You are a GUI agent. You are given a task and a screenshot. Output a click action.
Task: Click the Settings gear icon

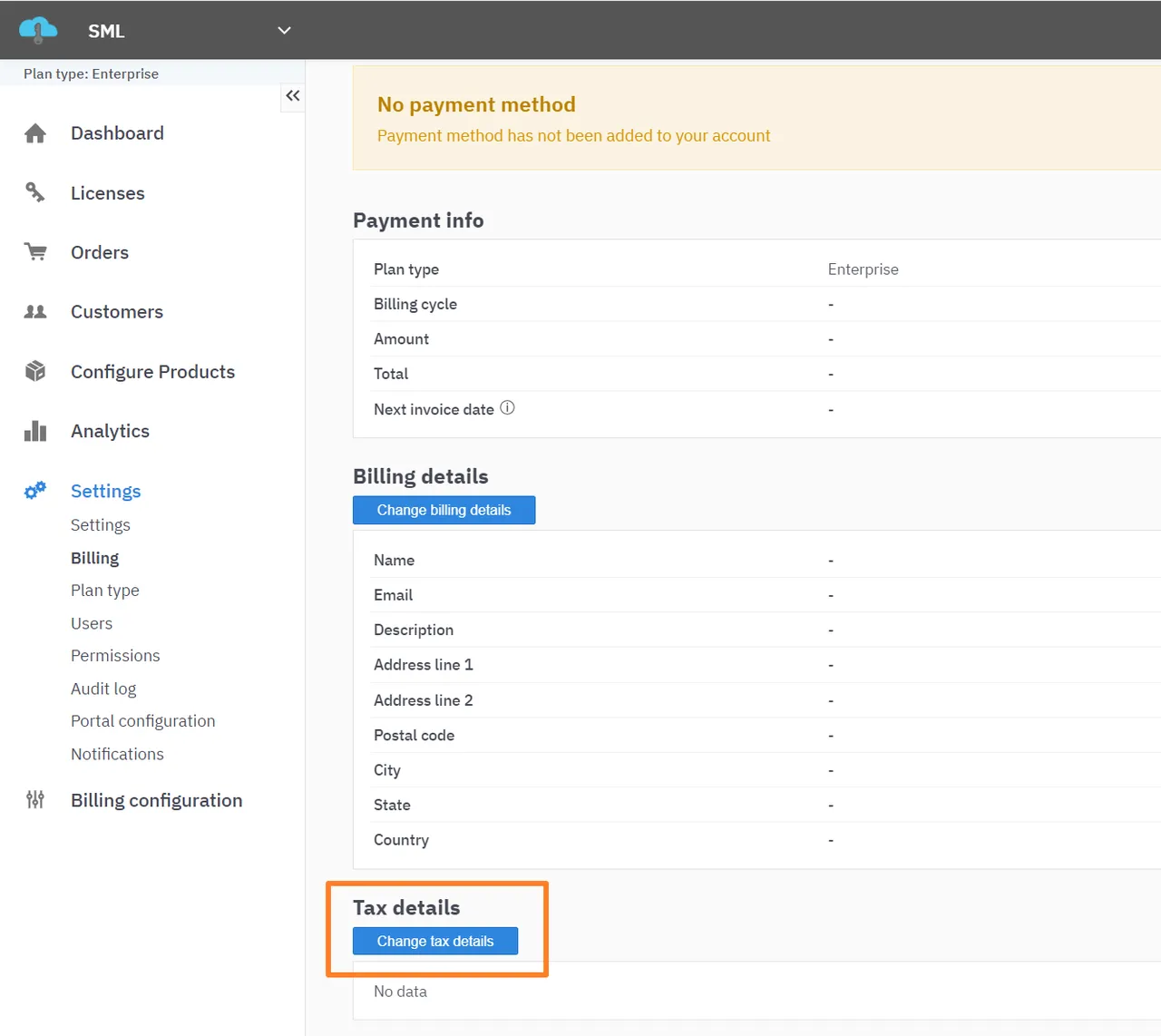(34, 491)
